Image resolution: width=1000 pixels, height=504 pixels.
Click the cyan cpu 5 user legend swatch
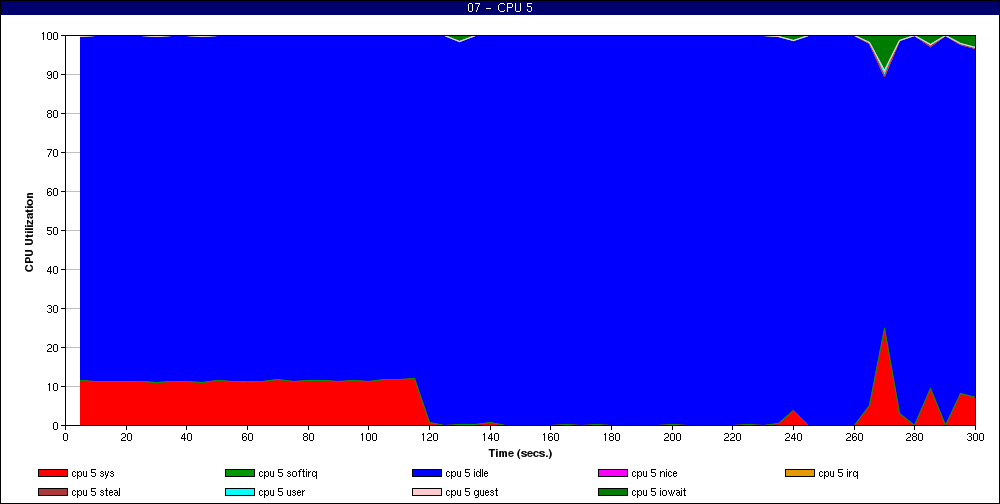240,492
